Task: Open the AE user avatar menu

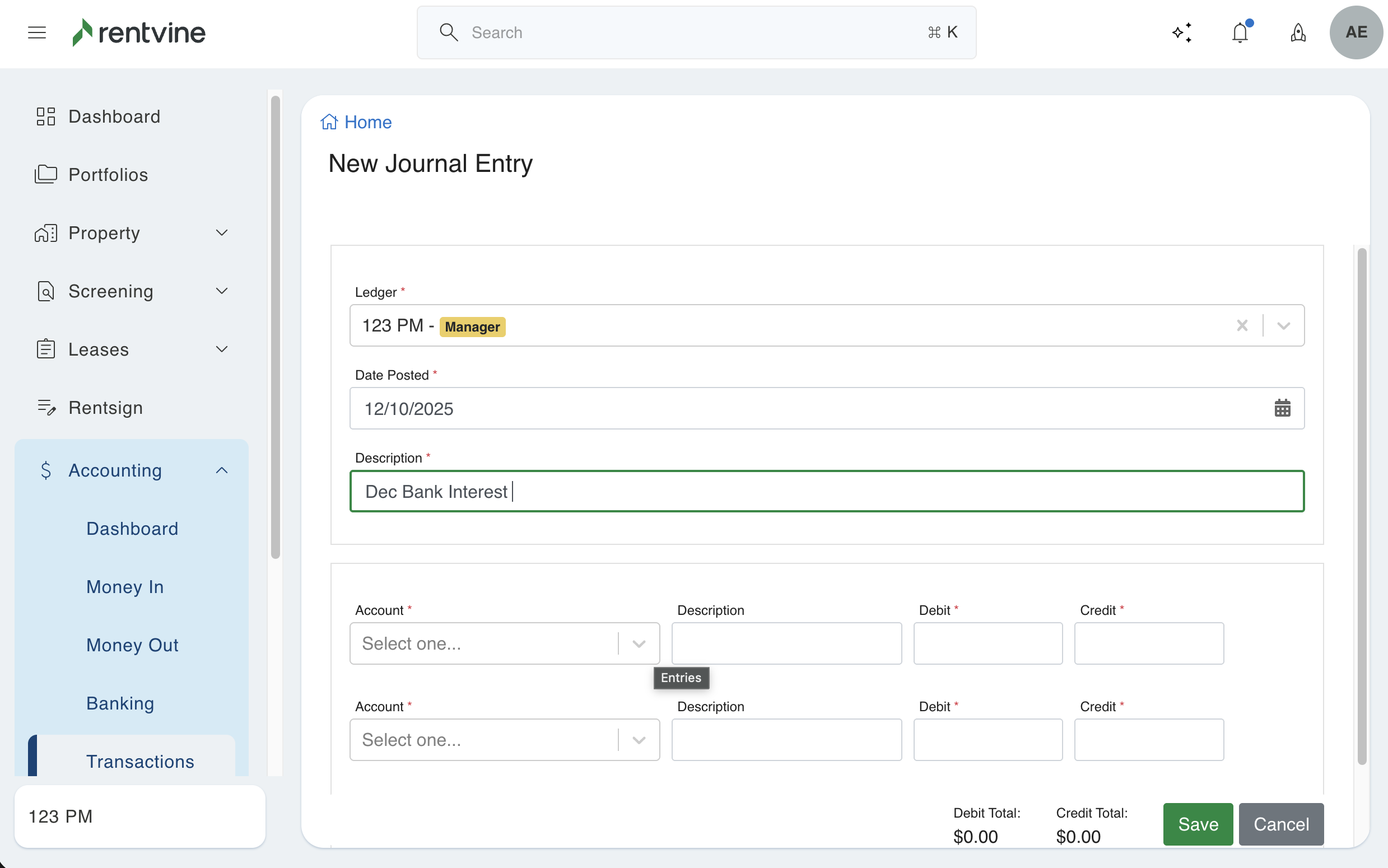Action: (x=1356, y=32)
